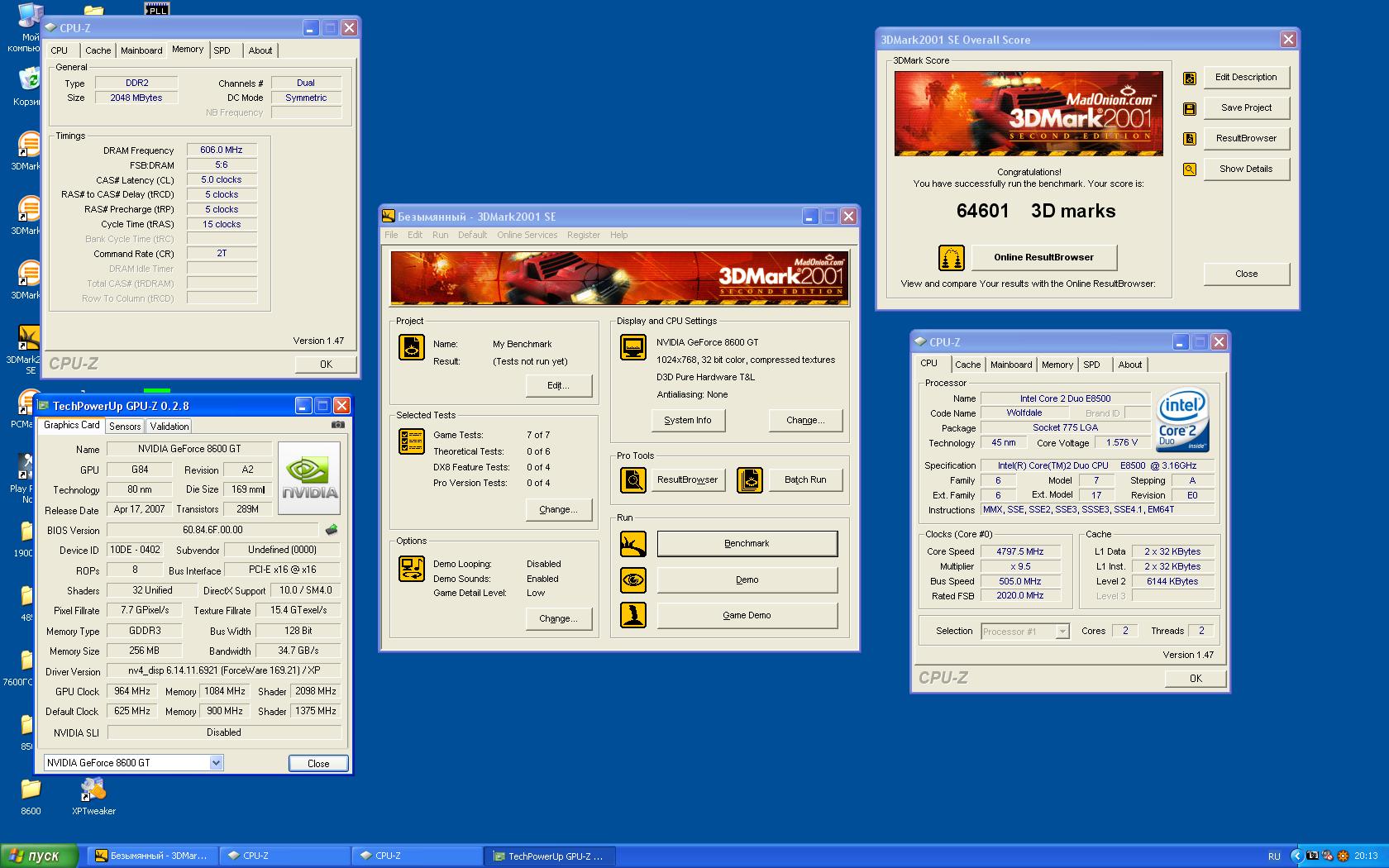Click the Close button in GPU-Z
Image resolution: width=1389 pixels, height=868 pixels.
tap(318, 763)
